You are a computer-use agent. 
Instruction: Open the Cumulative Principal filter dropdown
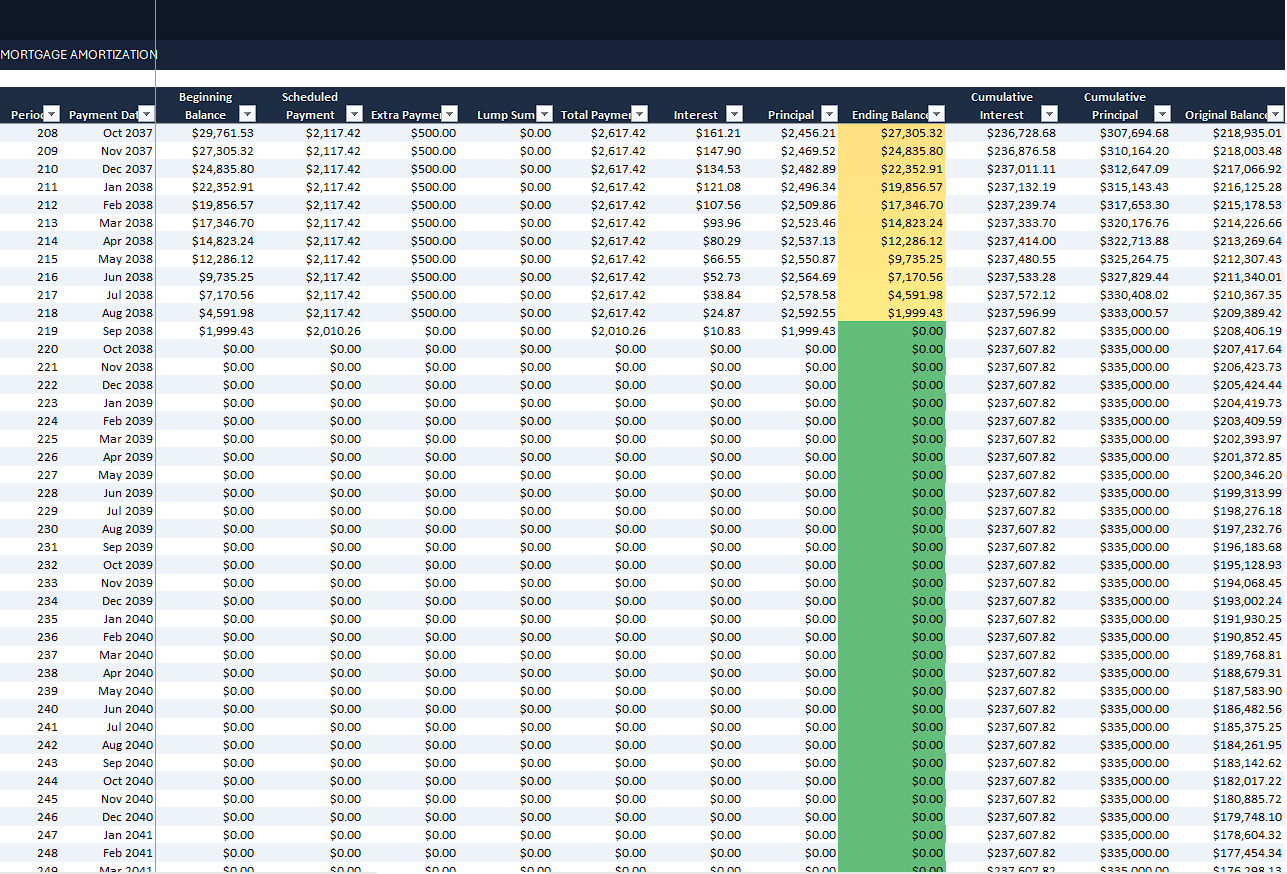click(x=1162, y=114)
